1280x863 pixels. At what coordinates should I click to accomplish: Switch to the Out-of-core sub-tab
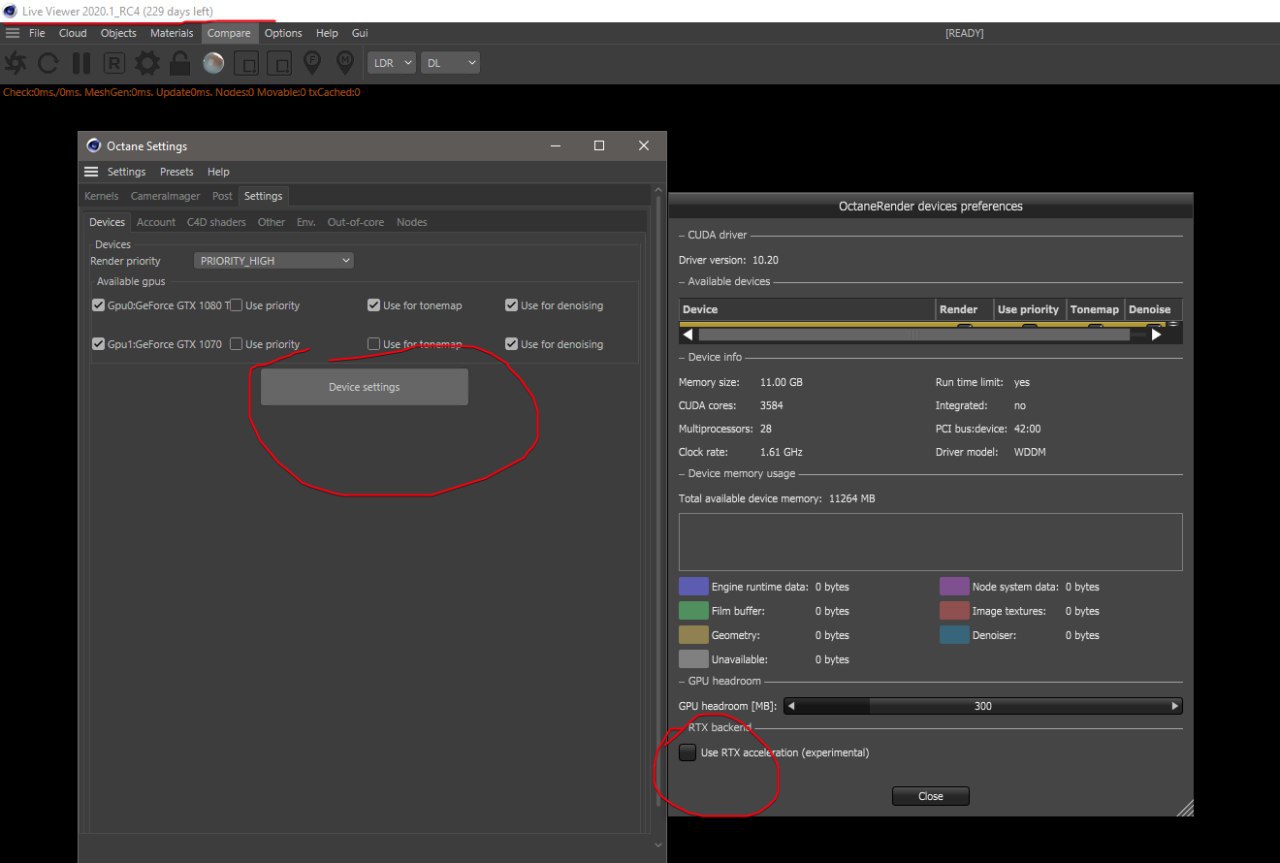pyautogui.click(x=356, y=222)
